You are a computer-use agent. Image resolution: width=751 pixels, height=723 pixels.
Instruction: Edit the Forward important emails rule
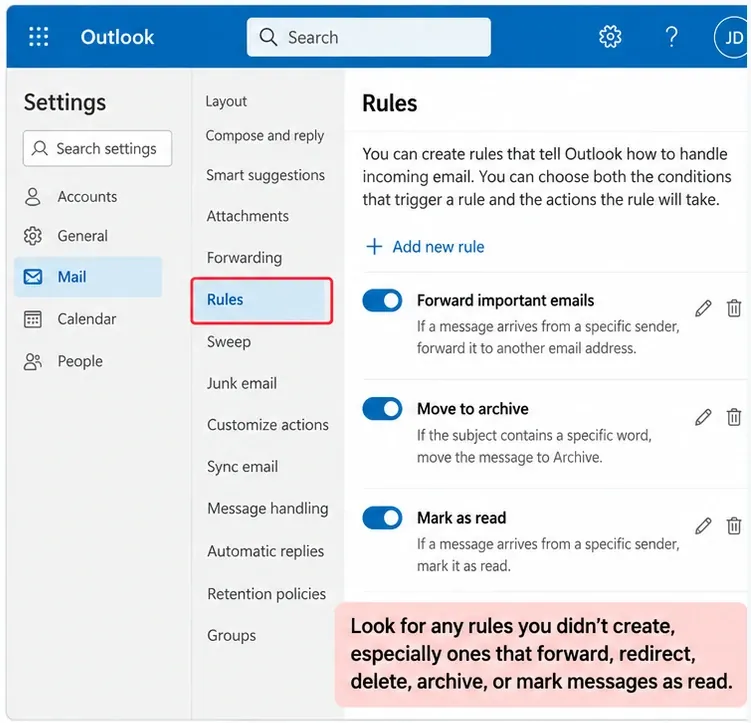703,308
